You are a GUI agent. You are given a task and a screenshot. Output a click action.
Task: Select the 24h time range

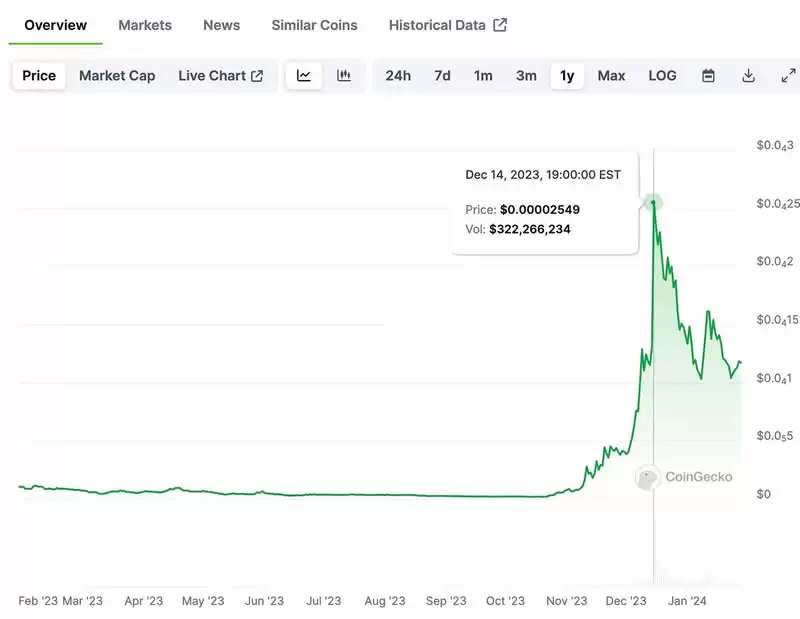click(x=398, y=76)
